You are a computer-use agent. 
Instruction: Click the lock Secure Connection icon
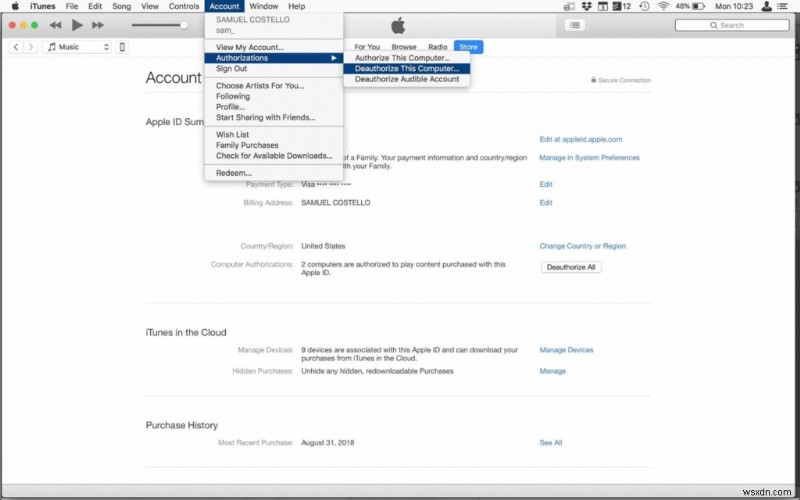593,80
